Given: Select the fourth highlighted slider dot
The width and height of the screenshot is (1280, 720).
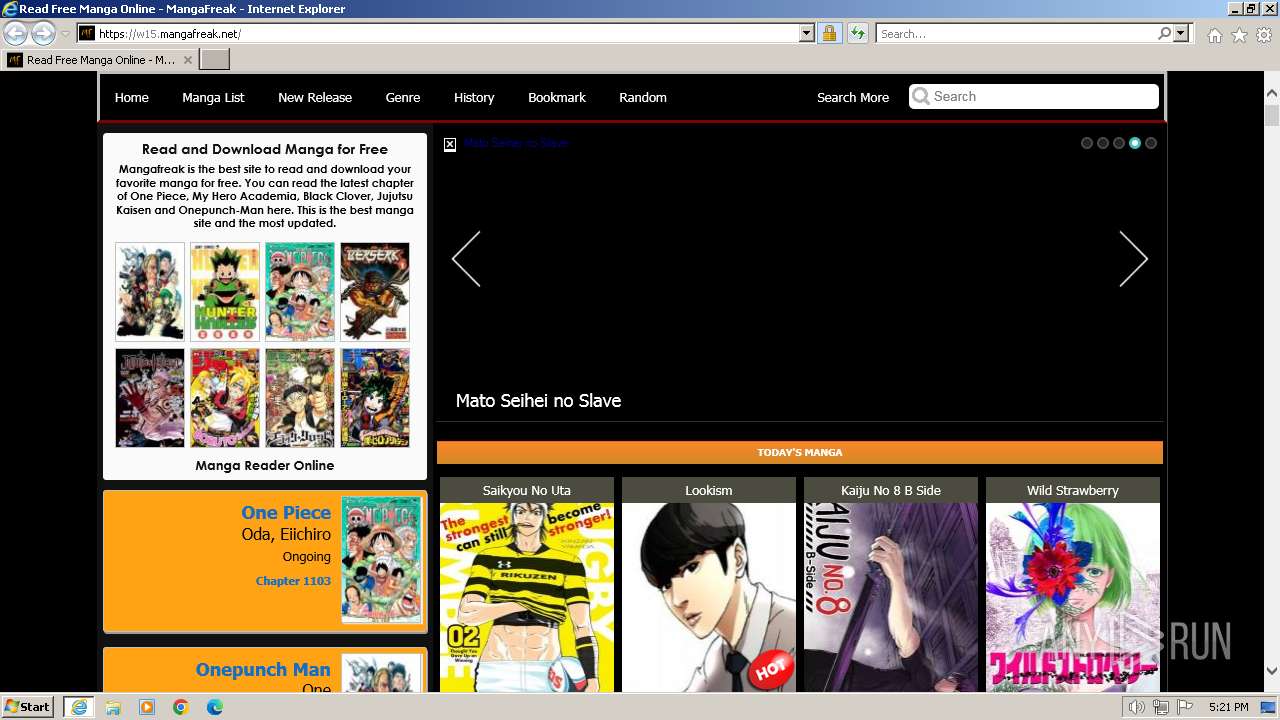Looking at the screenshot, I should click(x=1135, y=143).
